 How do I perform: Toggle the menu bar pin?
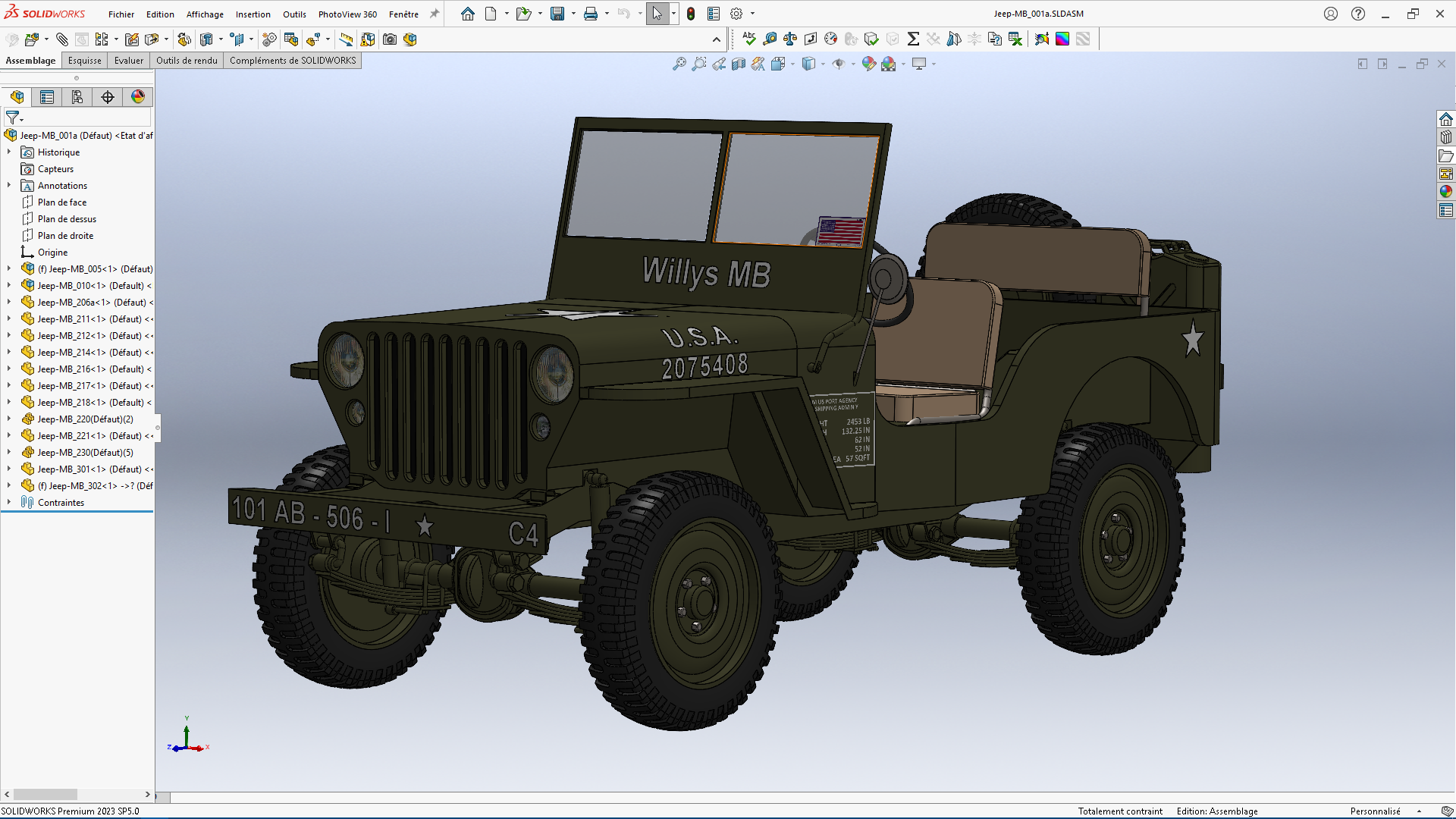click(x=435, y=14)
